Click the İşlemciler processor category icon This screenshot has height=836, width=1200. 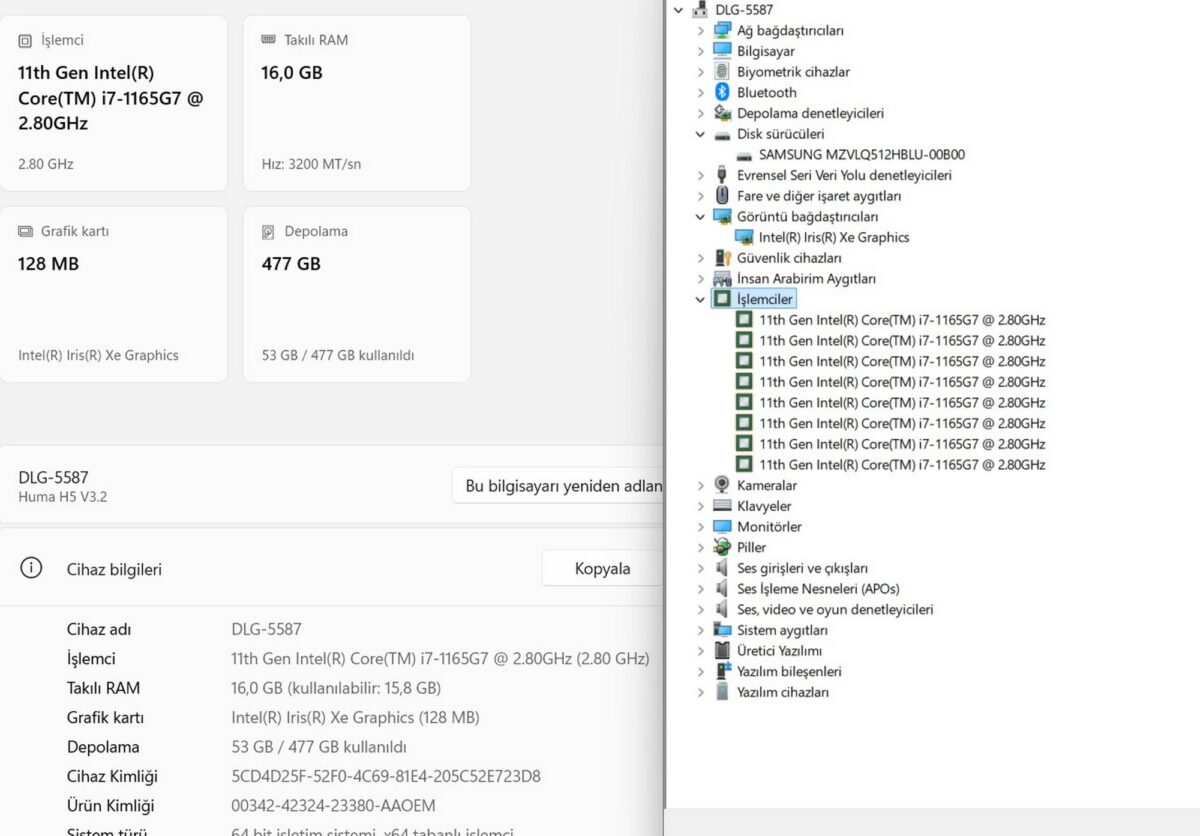point(722,299)
